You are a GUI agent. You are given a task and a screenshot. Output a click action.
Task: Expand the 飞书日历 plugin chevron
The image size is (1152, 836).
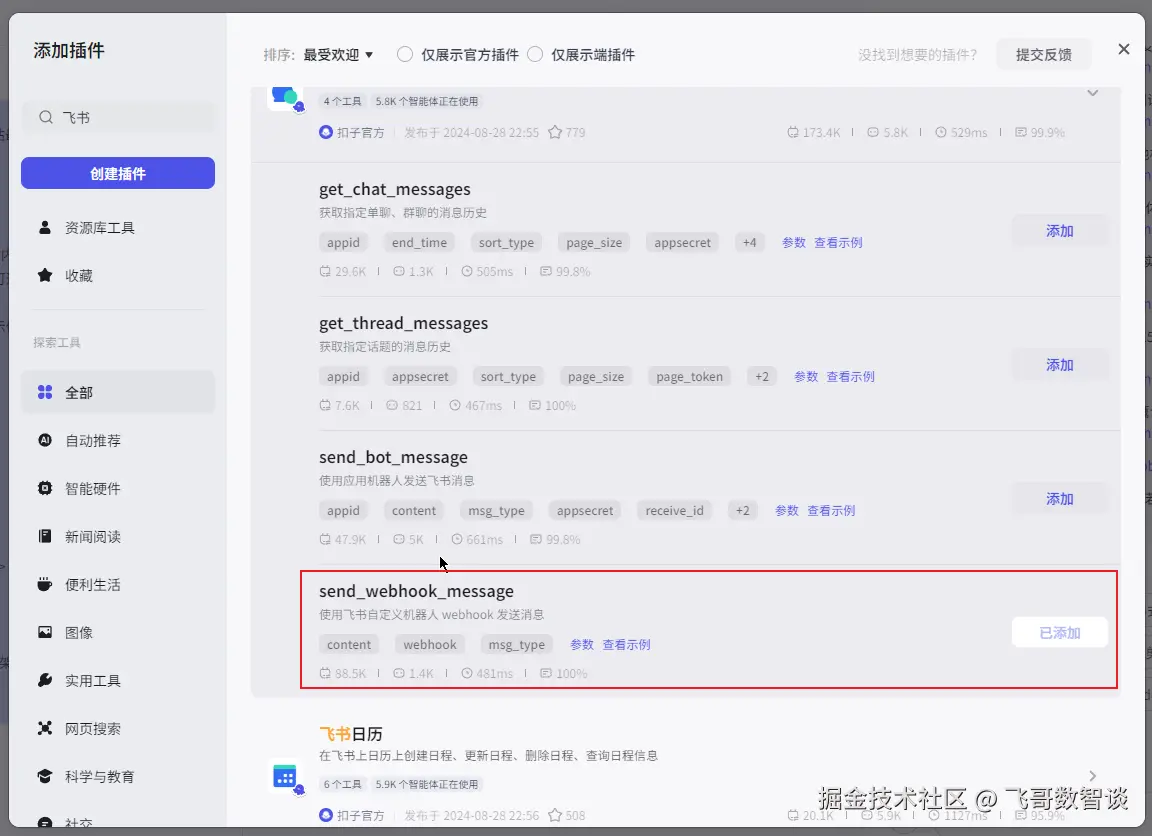coord(1092,776)
